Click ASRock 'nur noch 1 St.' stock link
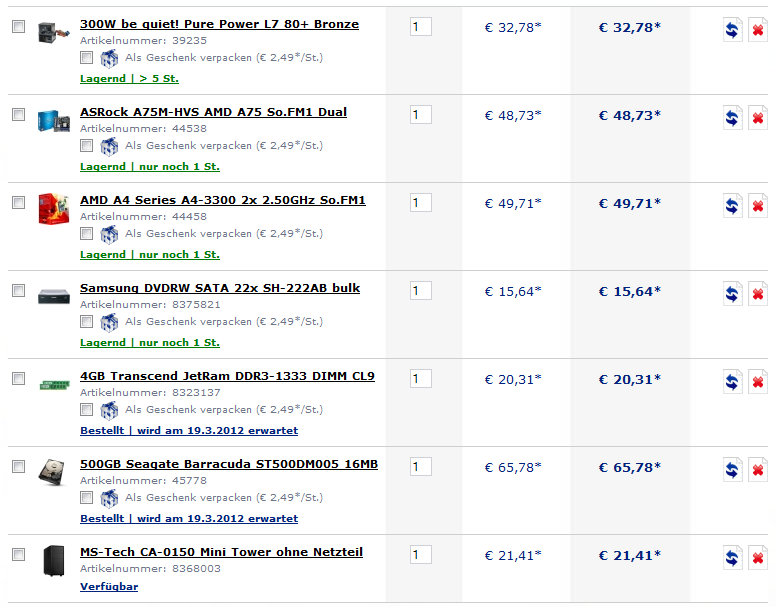 click(x=150, y=166)
